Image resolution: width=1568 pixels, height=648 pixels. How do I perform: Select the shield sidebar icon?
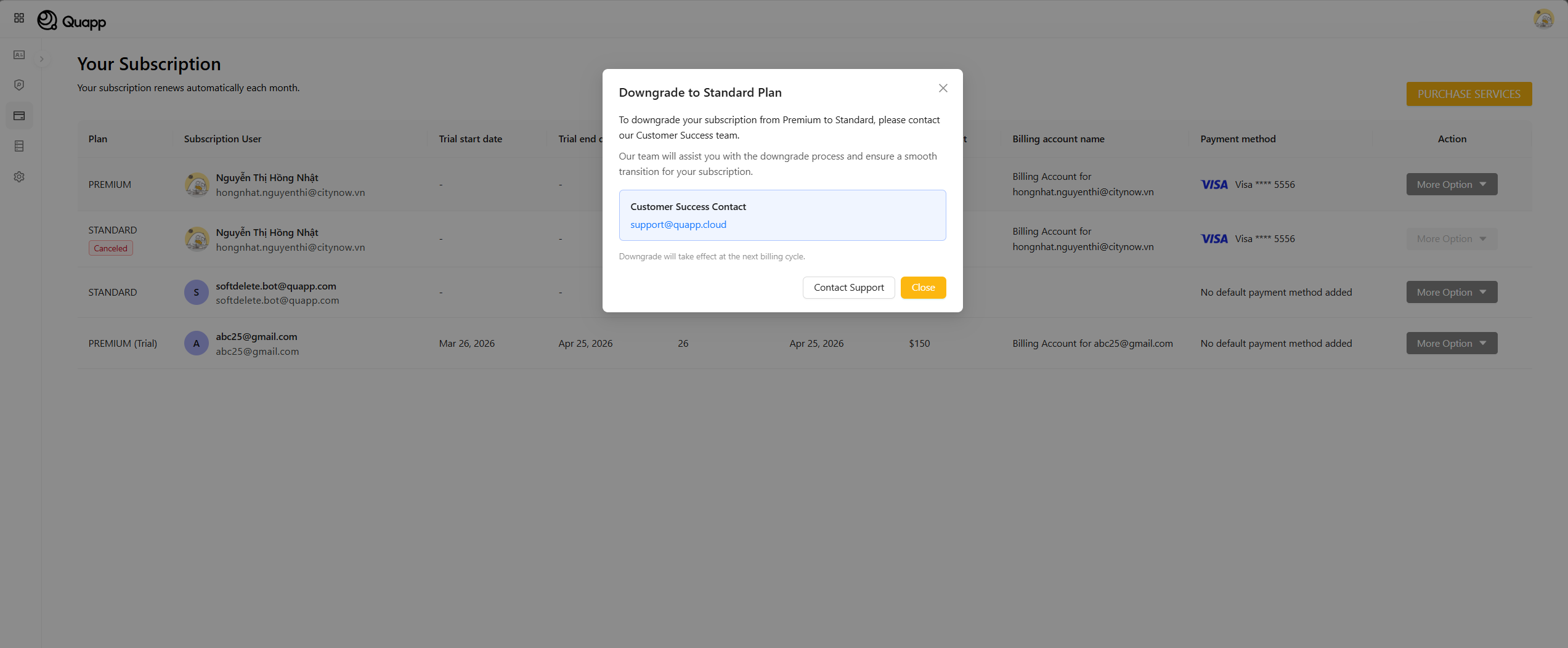[19, 85]
